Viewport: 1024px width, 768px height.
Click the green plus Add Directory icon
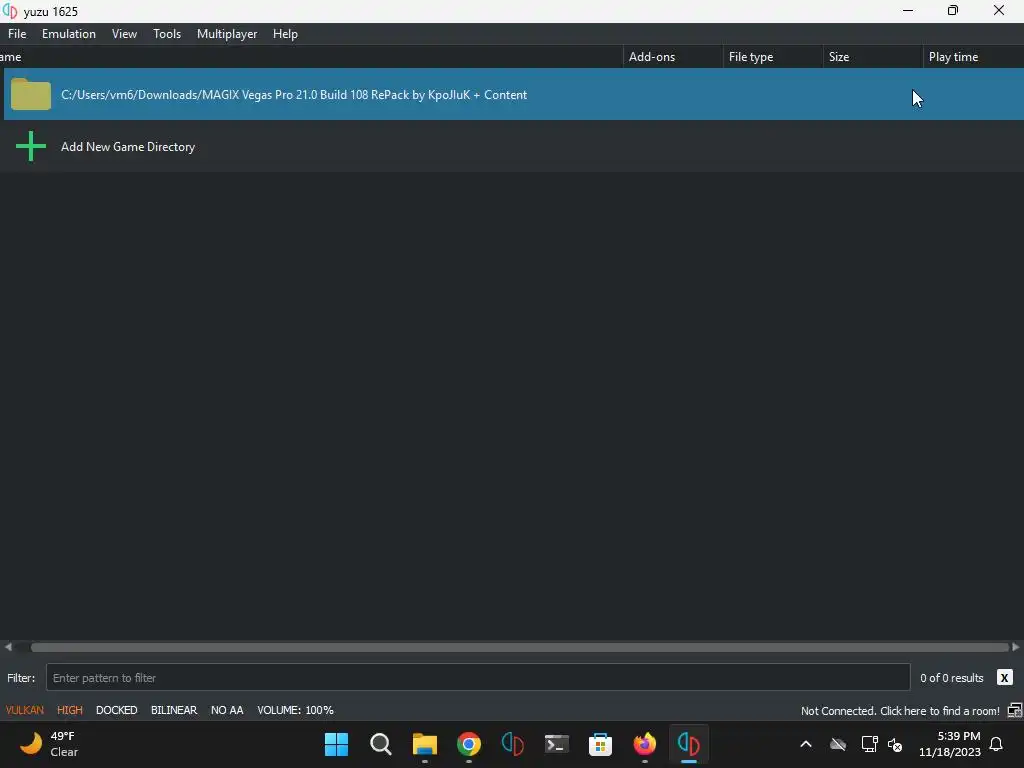[31, 146]
